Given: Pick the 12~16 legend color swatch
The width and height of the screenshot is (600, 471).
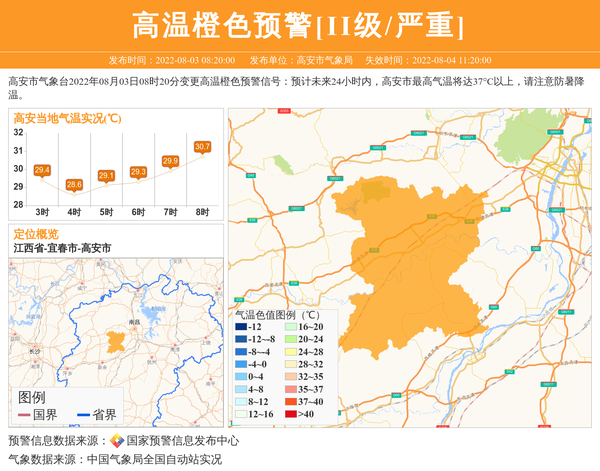Looking at the screenshot, I should (241, 414).
